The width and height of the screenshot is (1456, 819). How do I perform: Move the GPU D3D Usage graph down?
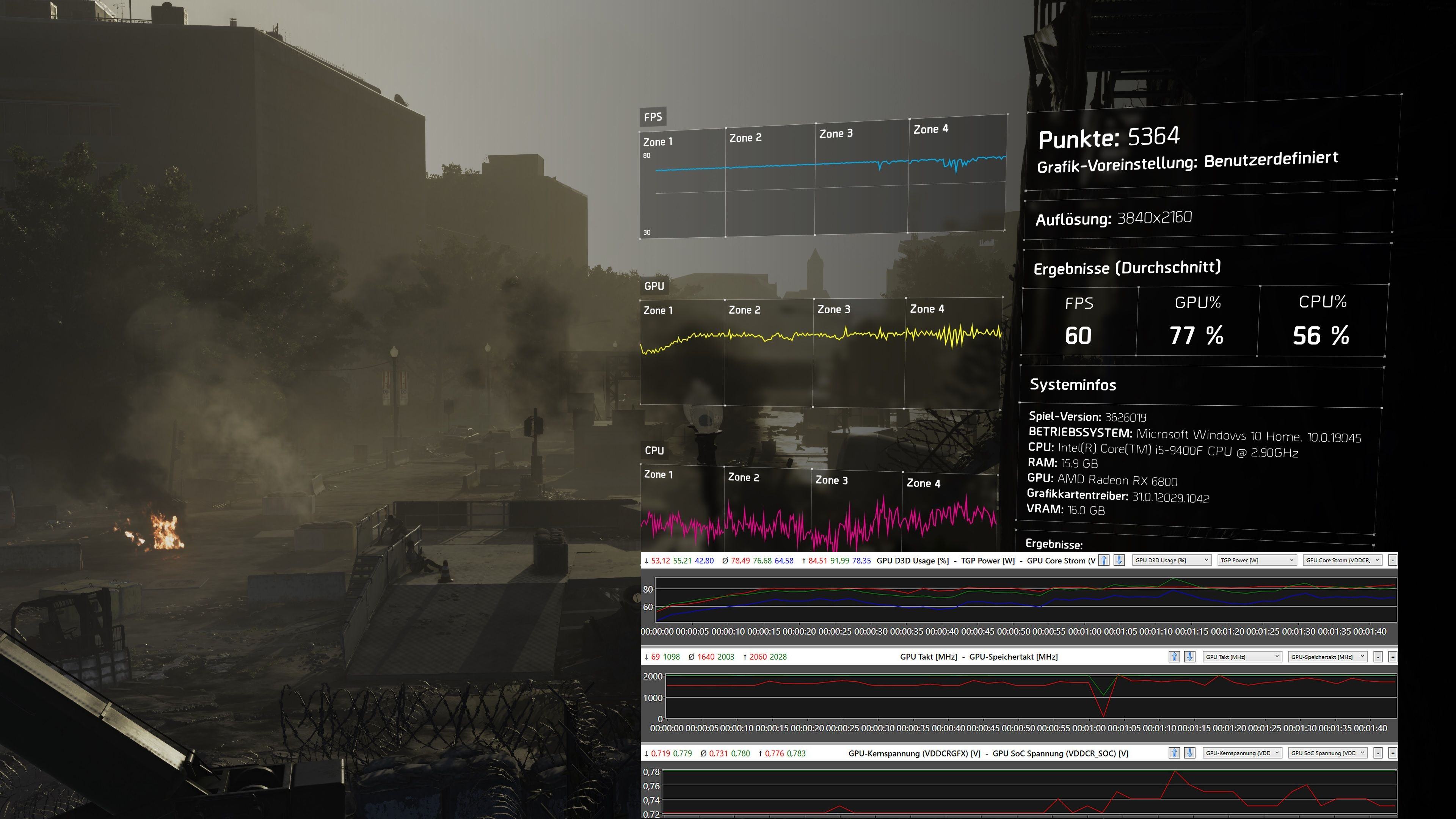point(1119,560)
